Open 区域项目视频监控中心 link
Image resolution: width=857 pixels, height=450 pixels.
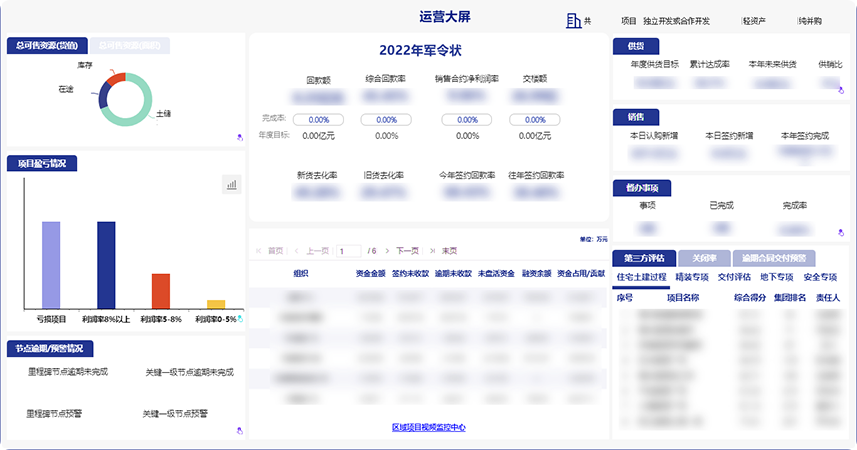[428, 427]
